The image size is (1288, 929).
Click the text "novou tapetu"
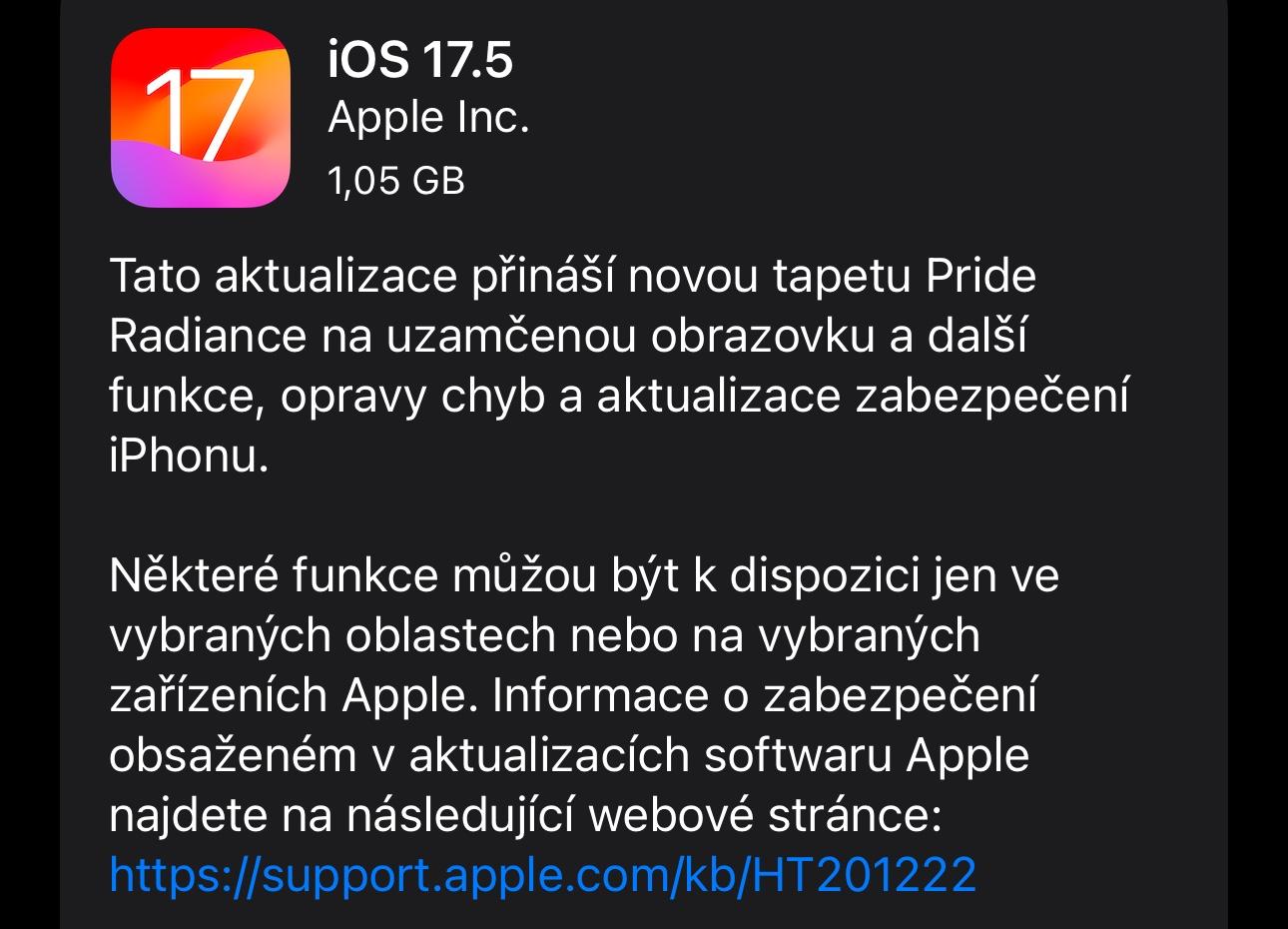tap(770, 277)
